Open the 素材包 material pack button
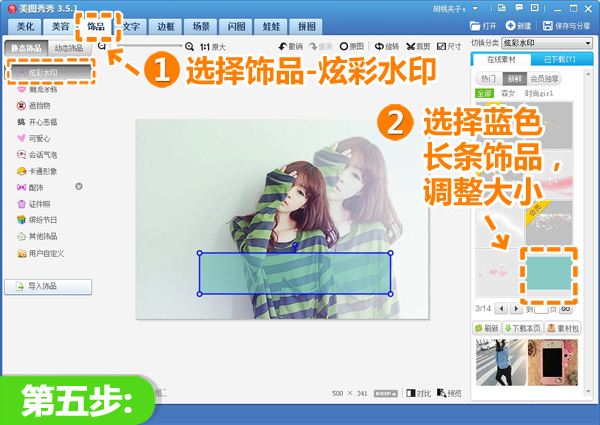 pyautogui.click(x=563, y=328)
